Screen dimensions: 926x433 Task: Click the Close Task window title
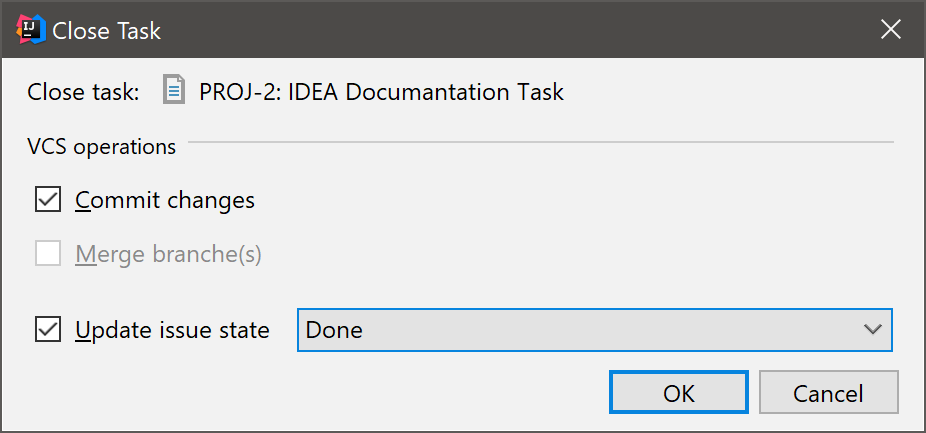pyautogui.click(x=106, y=31)
